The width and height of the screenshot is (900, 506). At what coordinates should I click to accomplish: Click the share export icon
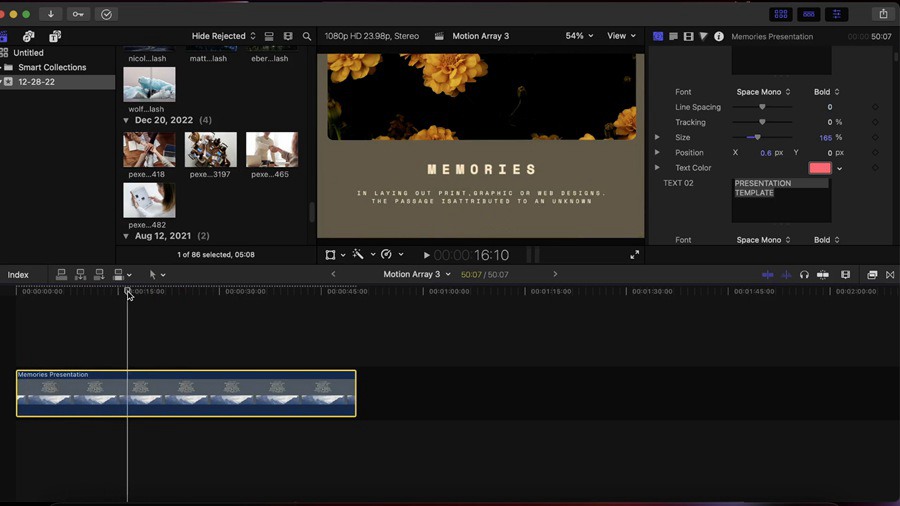click(x=883, y=14)
